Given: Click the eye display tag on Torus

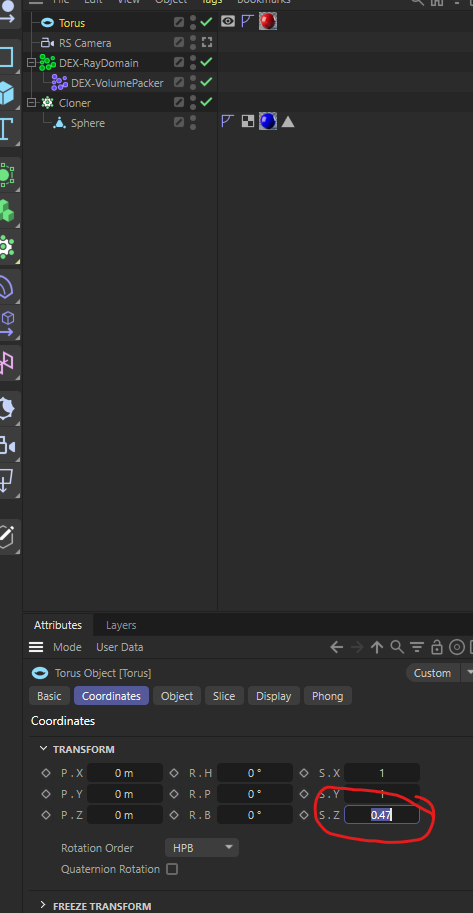Looking at the screenshot, I should click(228, 22).
